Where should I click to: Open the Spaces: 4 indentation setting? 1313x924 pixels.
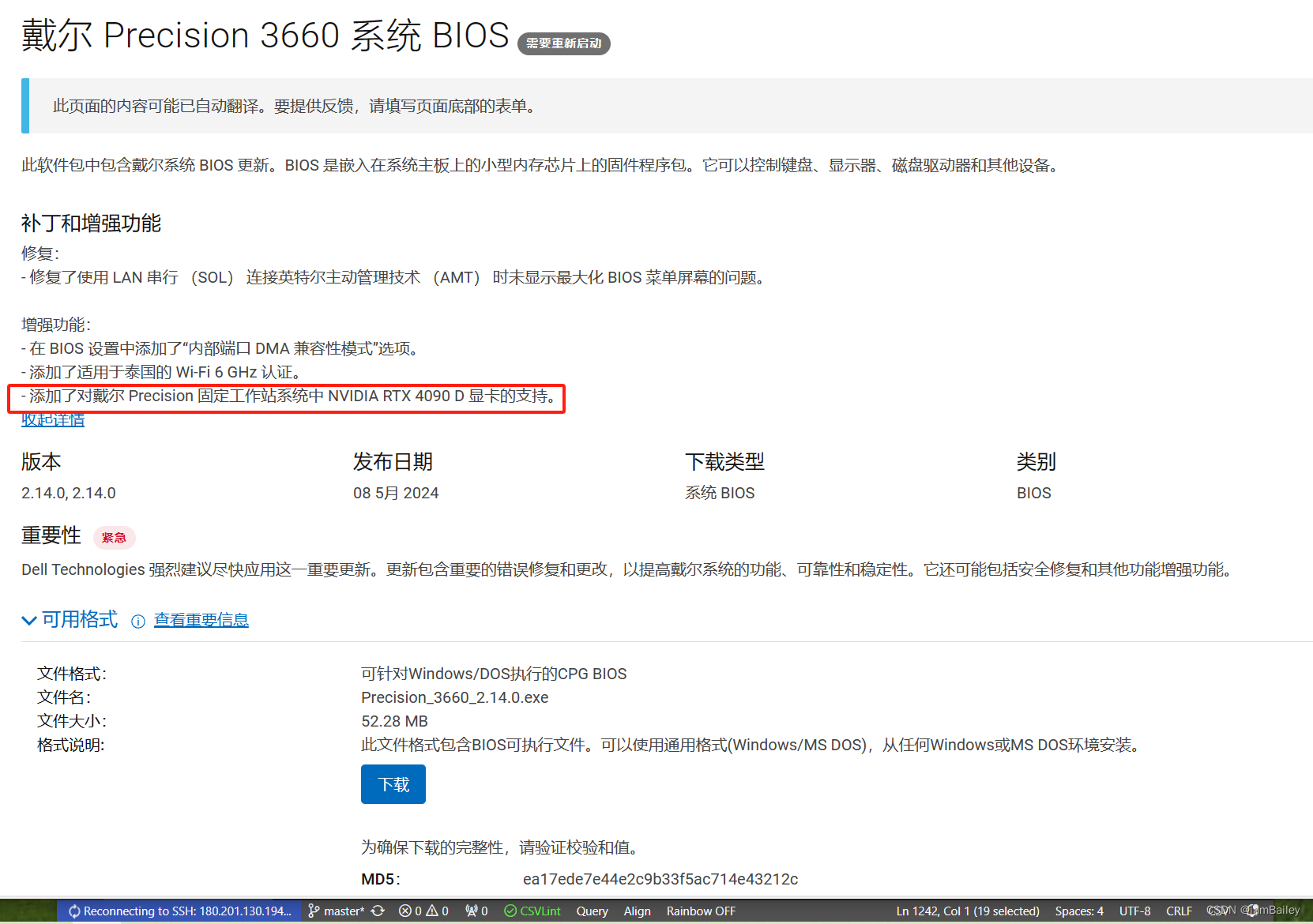point(1079,911)
